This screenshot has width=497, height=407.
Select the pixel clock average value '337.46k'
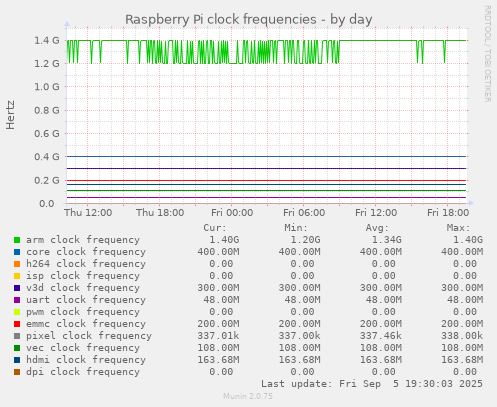pyautogui.click(x=381, y=336)
